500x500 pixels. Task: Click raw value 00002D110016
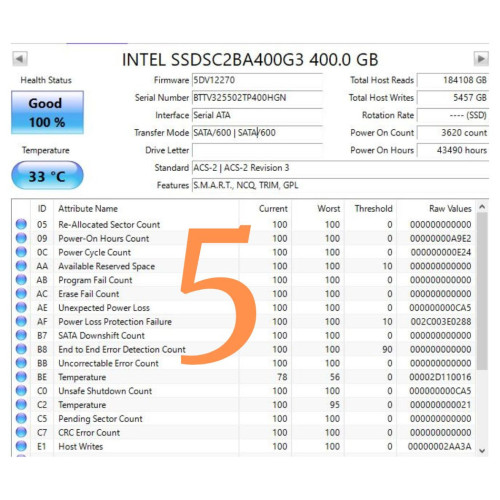(440, 377)
